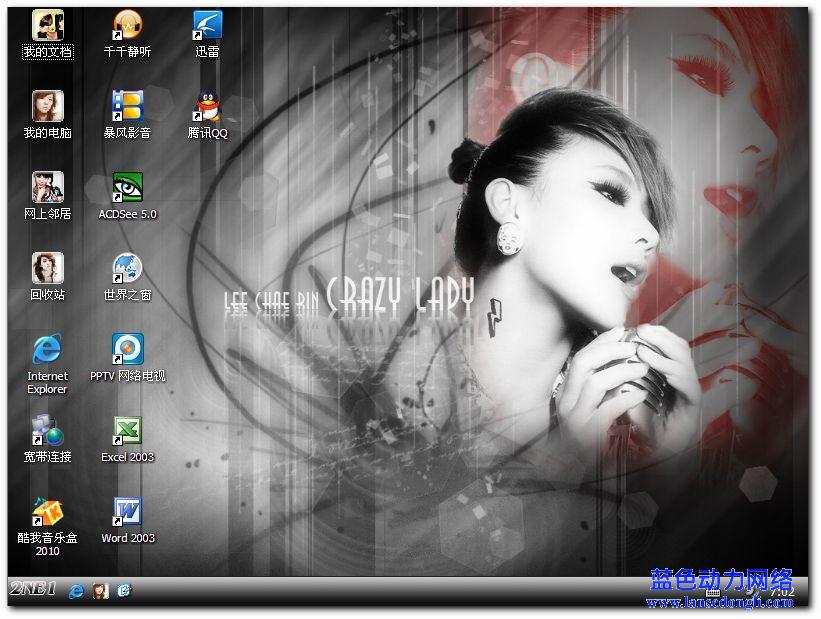Launch 迅雷 download manager shortcut
821x619 pixels.
[207, 25]
